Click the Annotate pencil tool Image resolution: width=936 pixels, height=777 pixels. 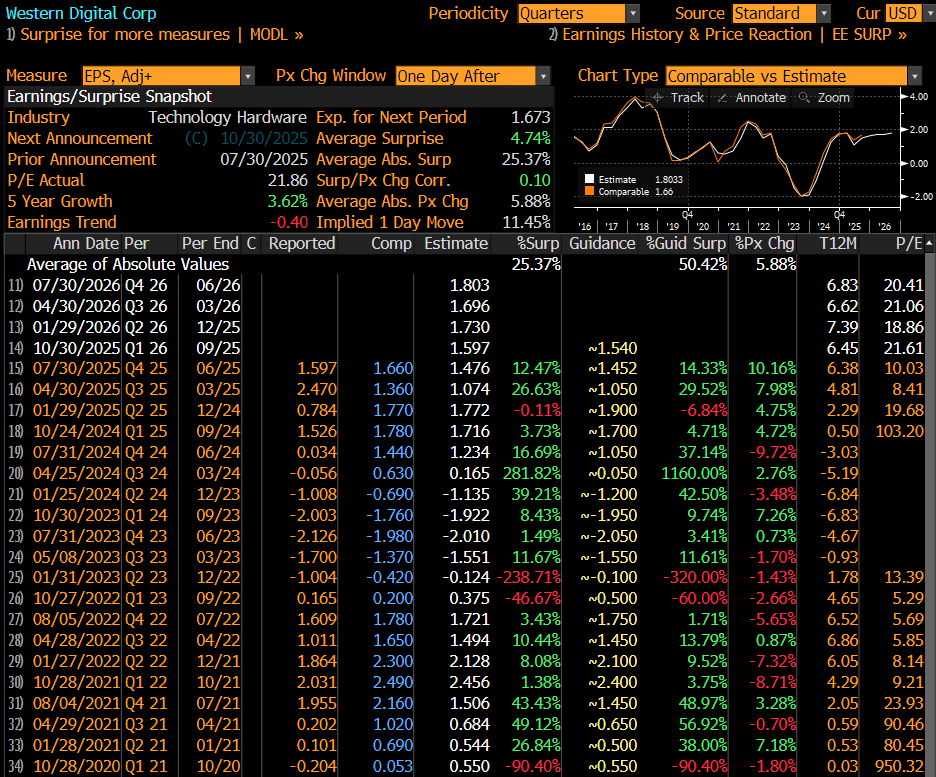pos(751,97)
